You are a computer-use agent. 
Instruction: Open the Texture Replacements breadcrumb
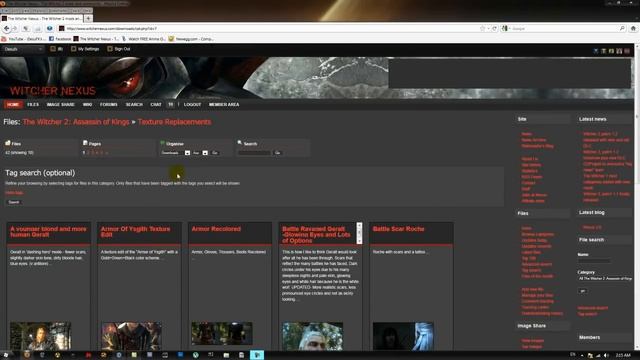pyautogui.click(x=174, y=122)
